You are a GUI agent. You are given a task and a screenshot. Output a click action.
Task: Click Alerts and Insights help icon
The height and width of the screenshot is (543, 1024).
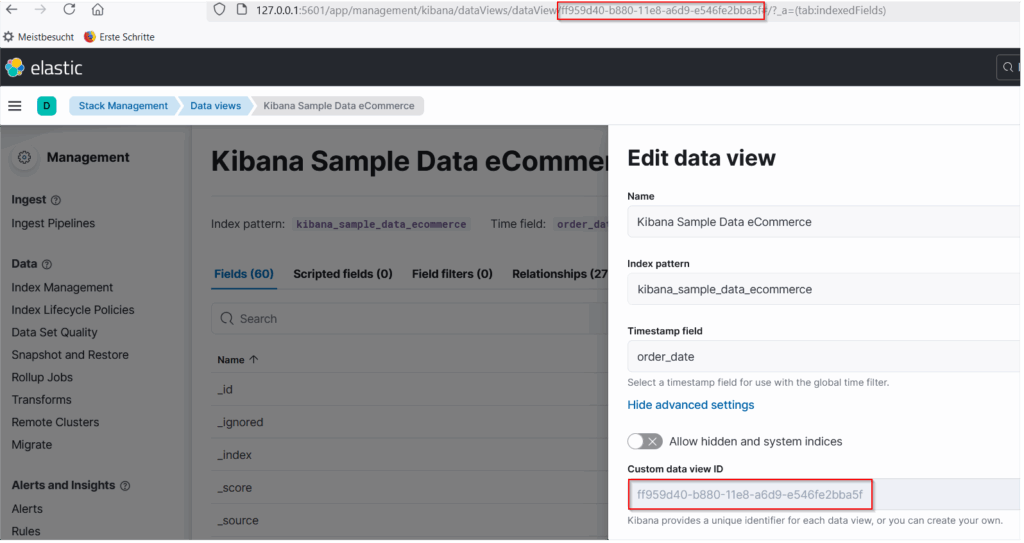(125, 486)
